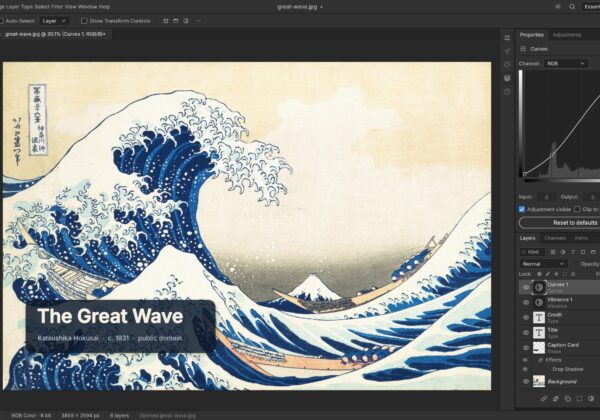This screenshot has height=420, width=600.
Task: Switch to the Paths tab
Action: [x=581, y=238]
